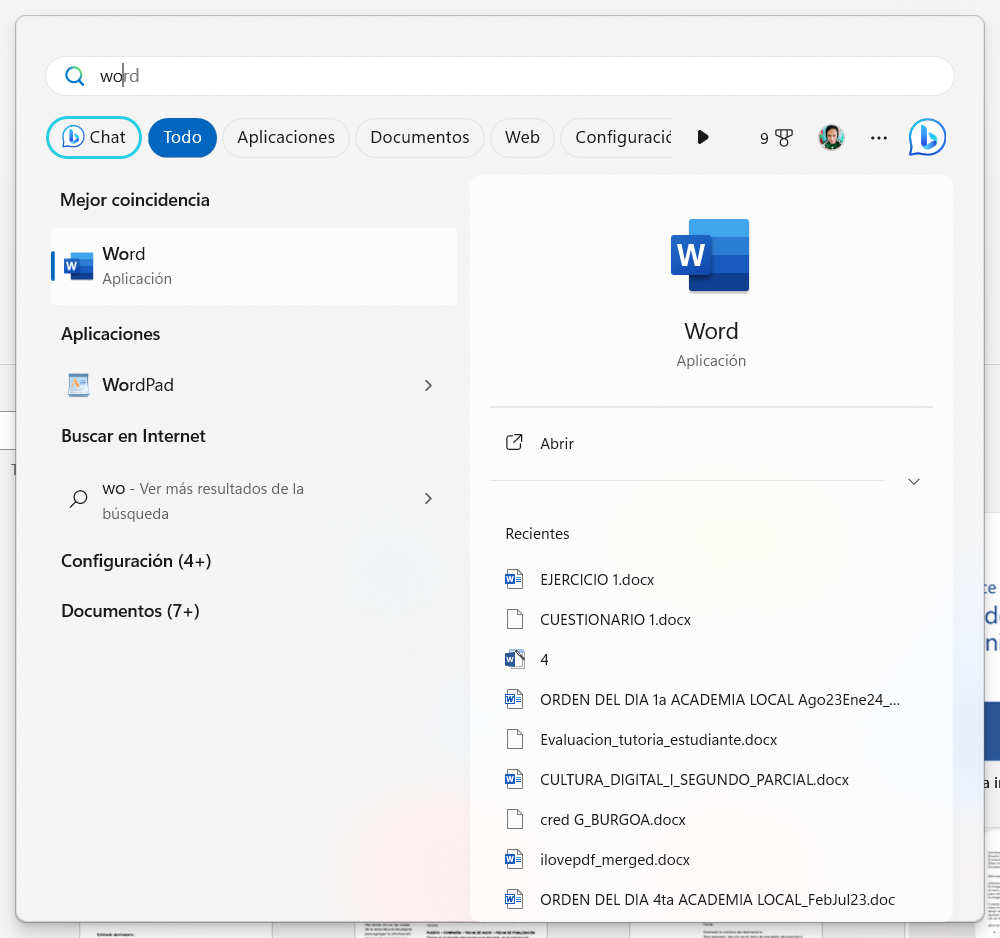Viewport: 1000px width, 938px height.
Task: Click the overflow arrow after Configuración filter
Action: tap(703, 137)
